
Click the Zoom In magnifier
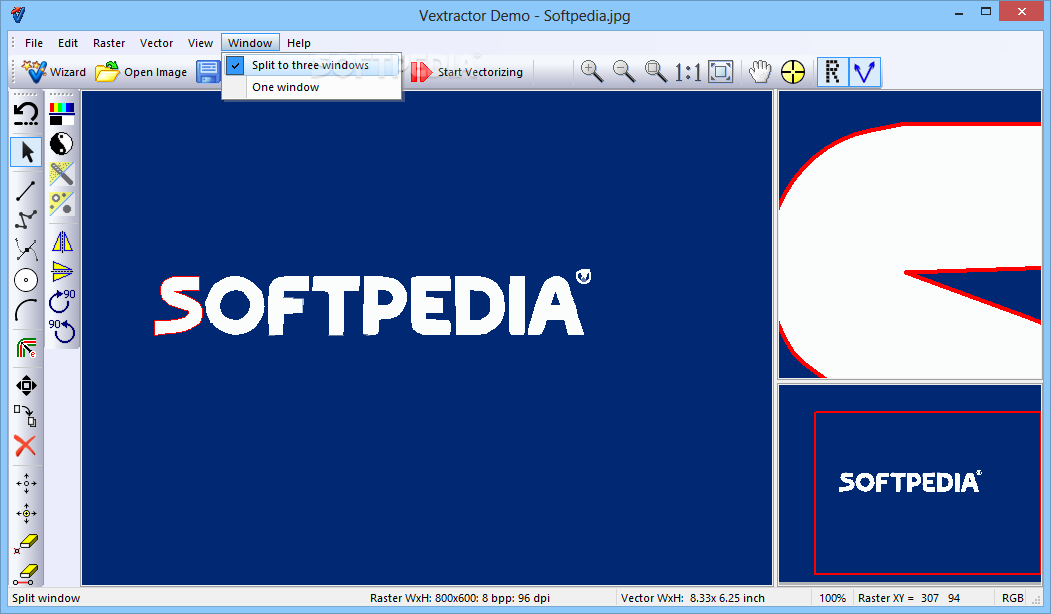click(591, 72)
